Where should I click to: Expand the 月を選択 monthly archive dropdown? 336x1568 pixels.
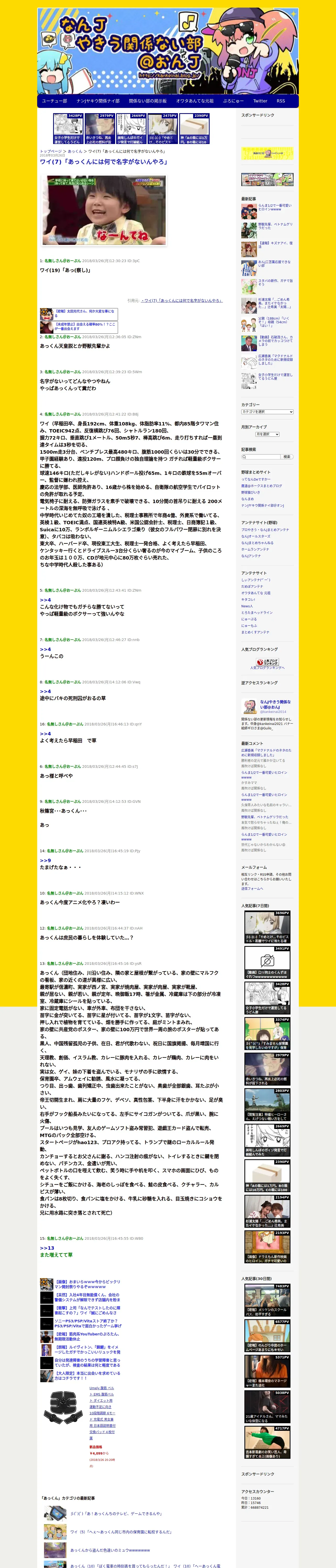(267, 435)
